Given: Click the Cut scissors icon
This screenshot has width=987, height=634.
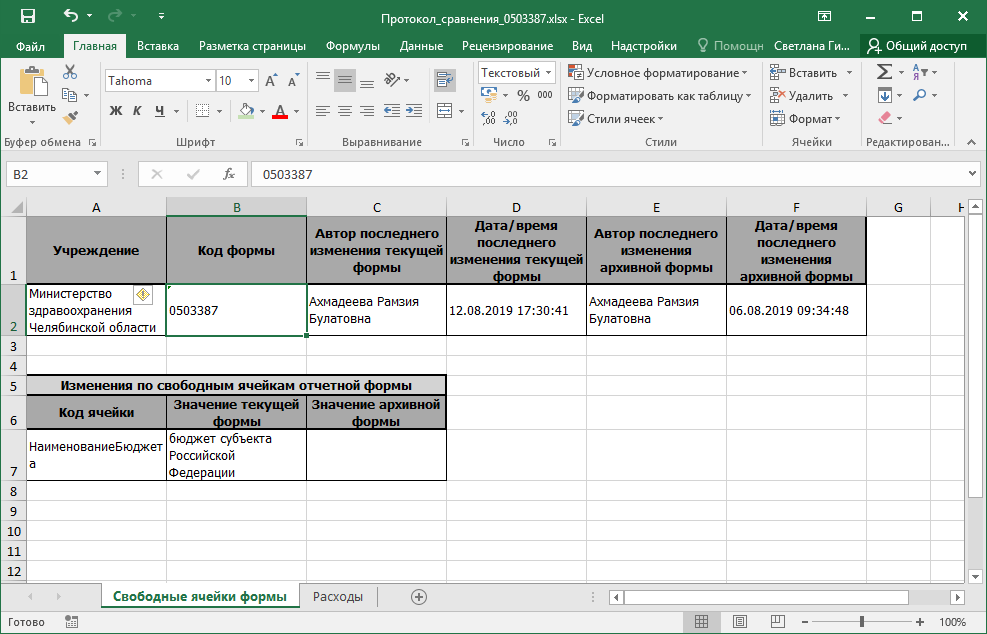Looking at the screenshot, I should pos(70,72).
